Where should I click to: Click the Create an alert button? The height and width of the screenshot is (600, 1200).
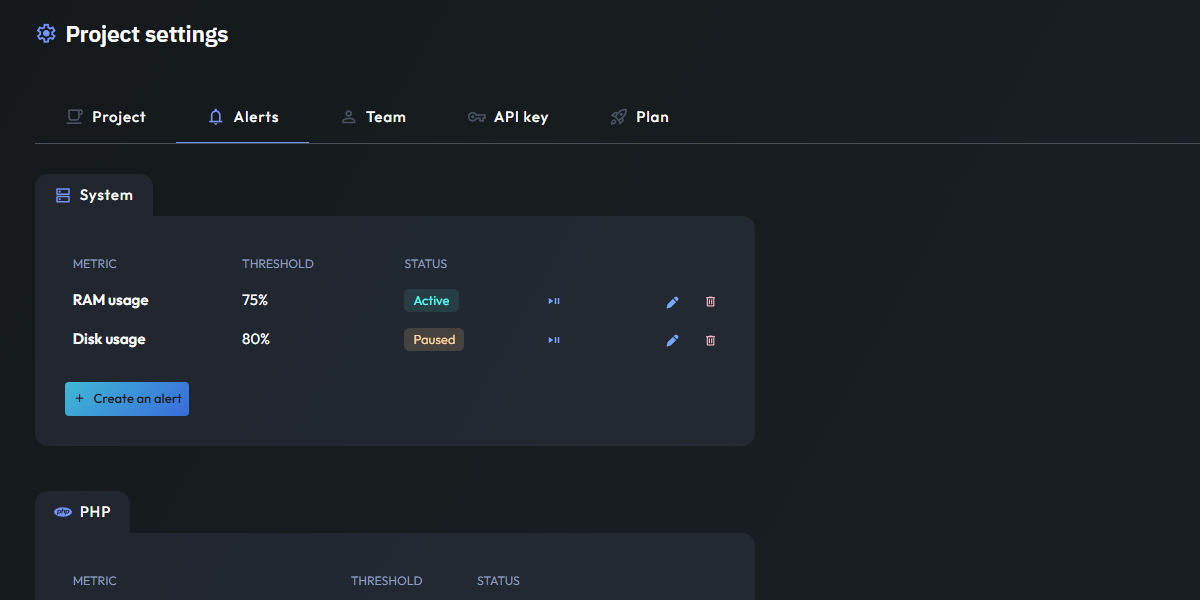127,398
